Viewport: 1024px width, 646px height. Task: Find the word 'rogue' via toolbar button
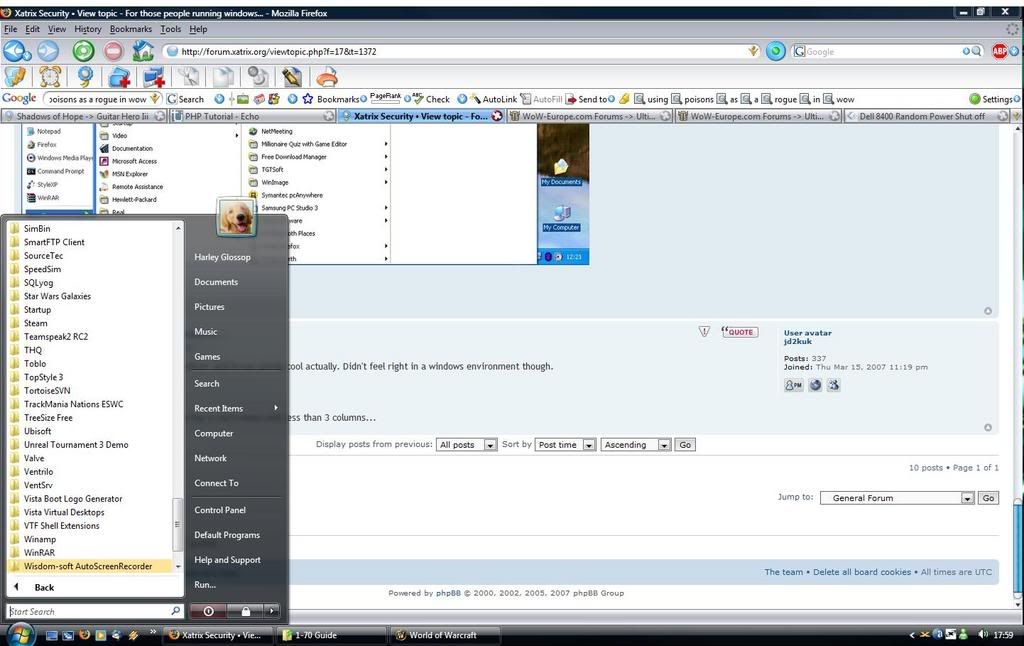pos(778,99)
